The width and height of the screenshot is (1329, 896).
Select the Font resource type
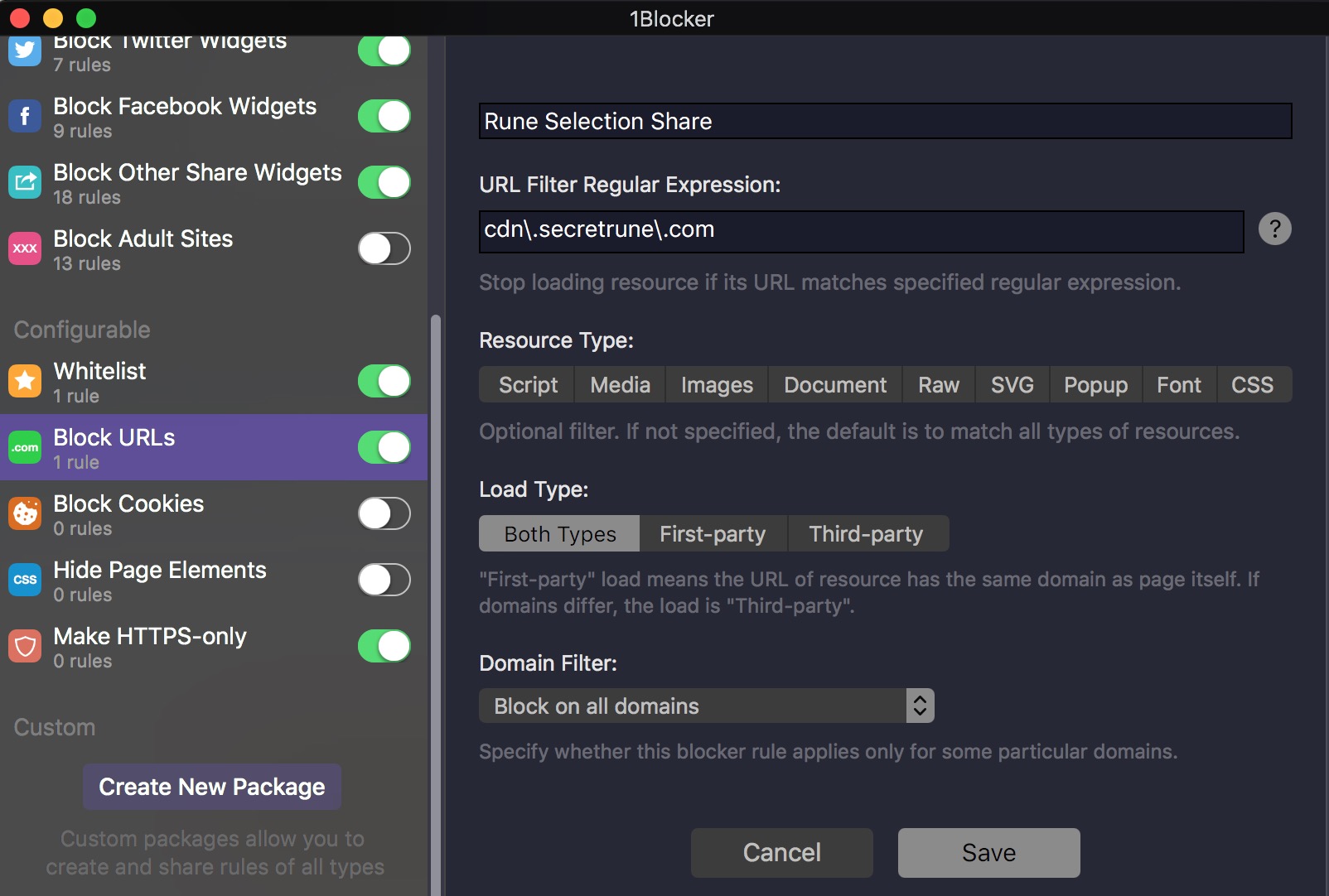1179,384
